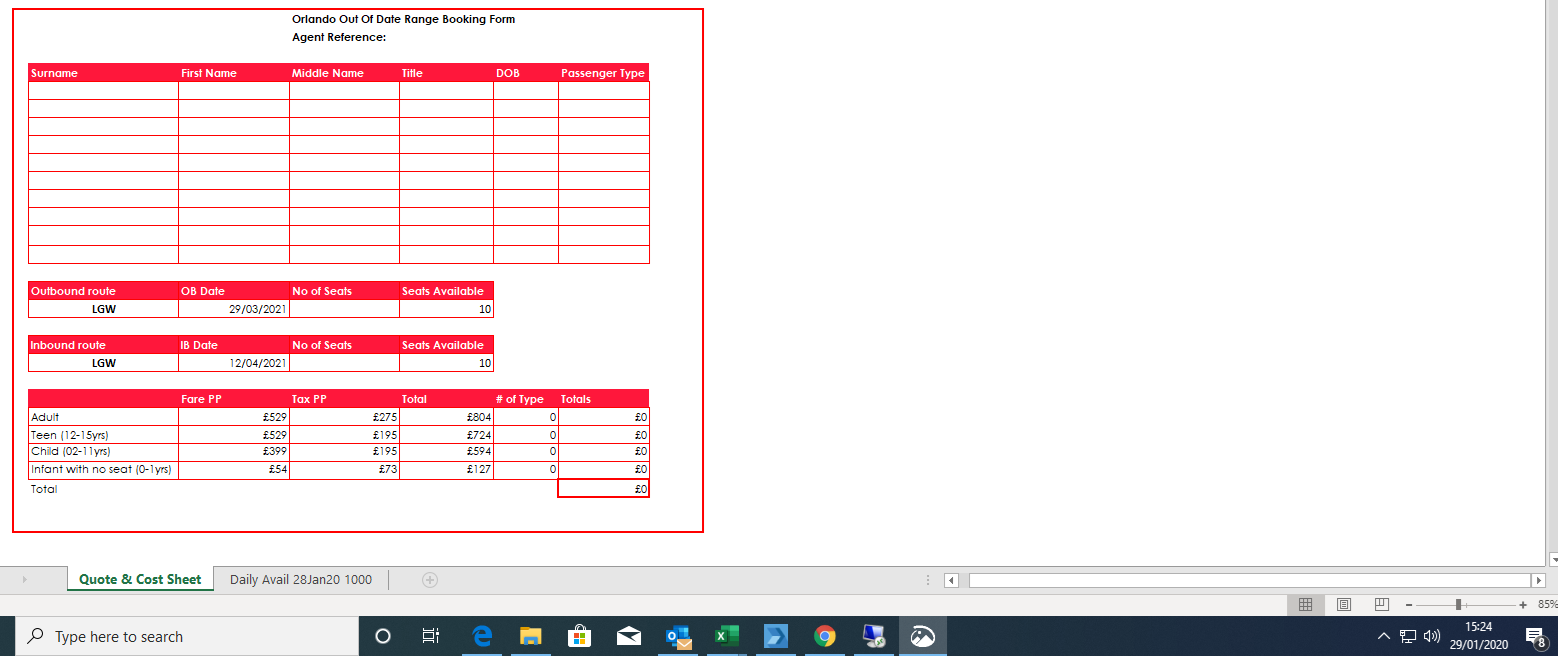Viewport: 1558px width, 656px height.
Task: Click the sheet tab scroll left arrow
Action: [24, 580]
